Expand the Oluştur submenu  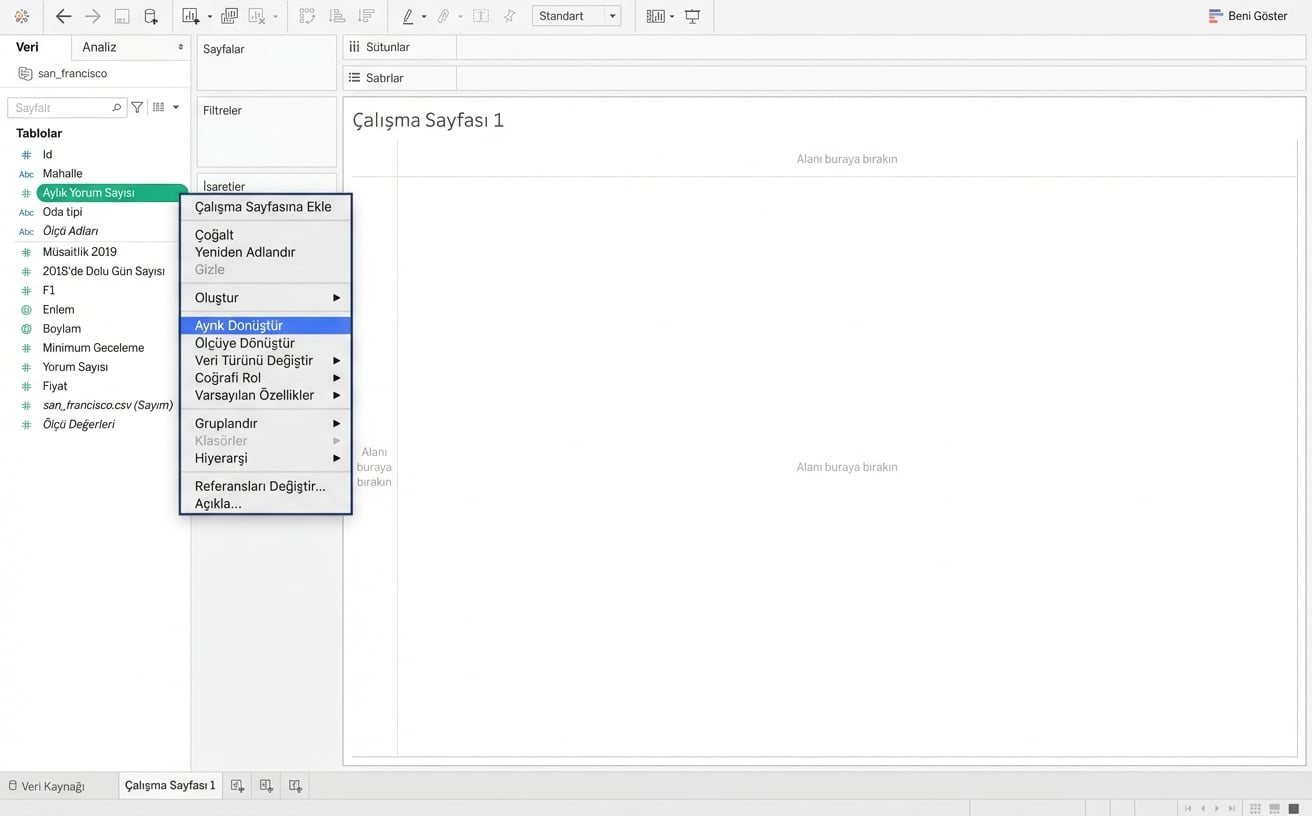click(265, 298)
